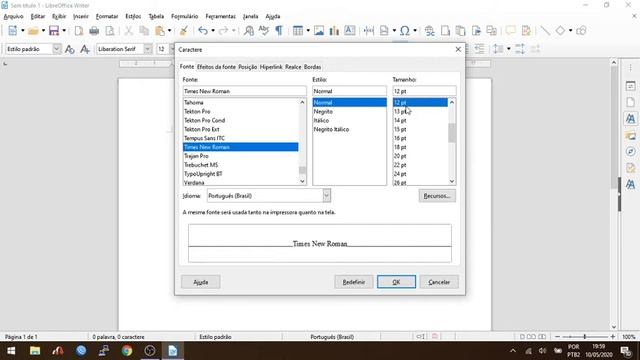640x360 pixels.
Task: Click the zoom slider in status bar
Action: (585, 337)
